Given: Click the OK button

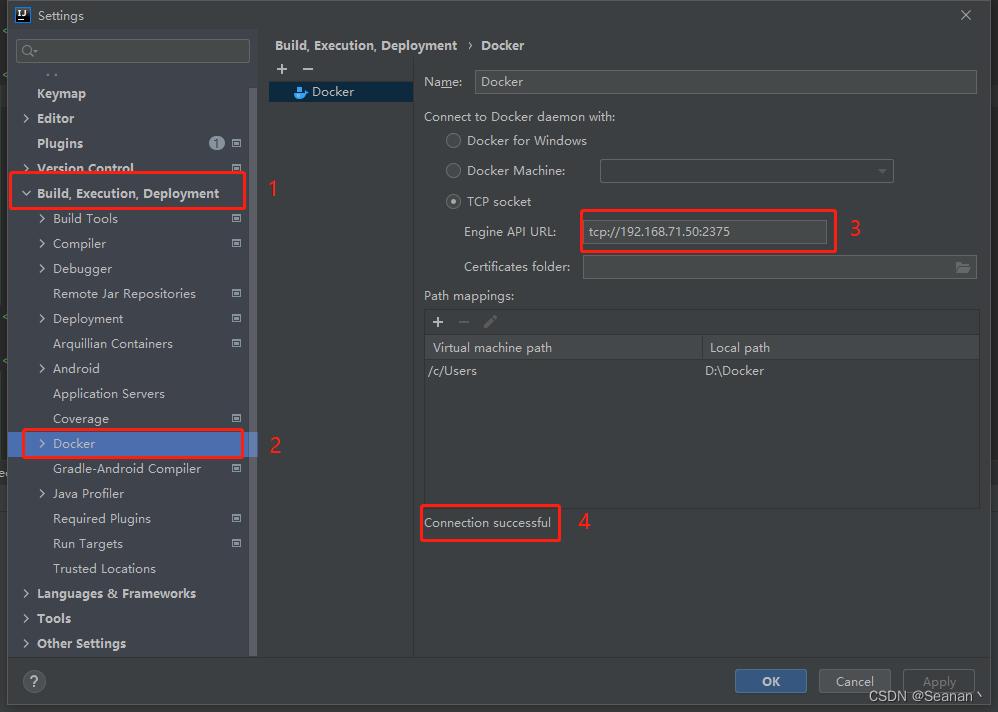Looking at the screenshot, I should pos(771,681).
